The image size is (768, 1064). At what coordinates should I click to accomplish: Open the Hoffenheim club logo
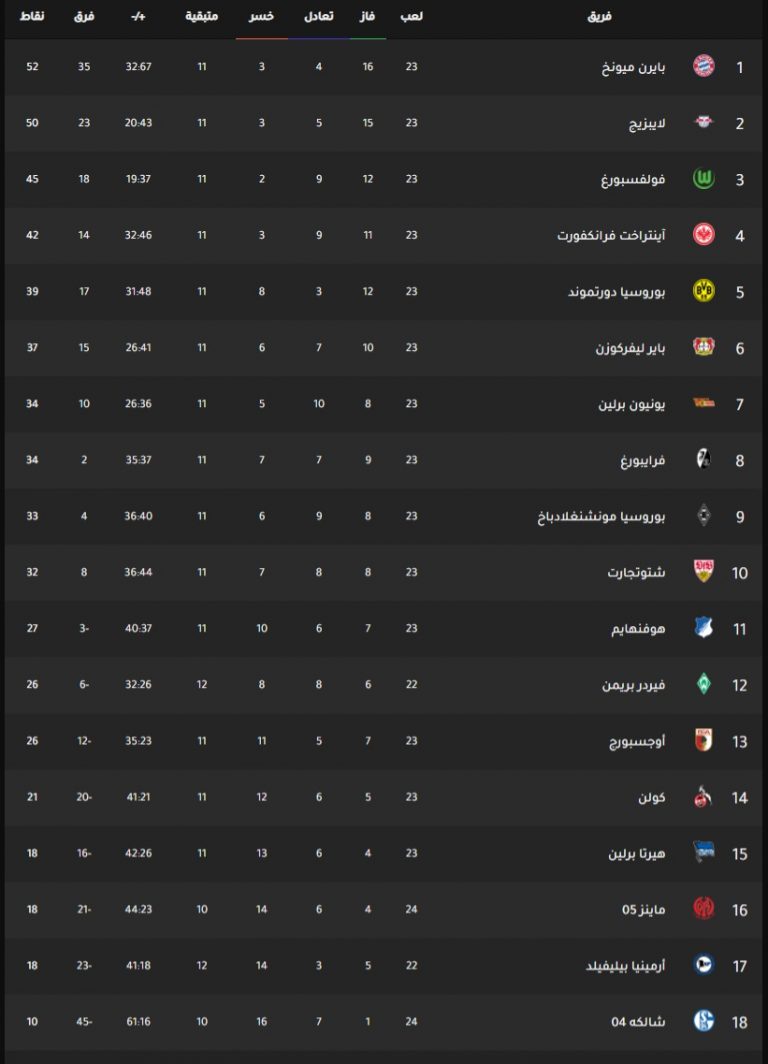pyautogui.click(x=704, y=628)
